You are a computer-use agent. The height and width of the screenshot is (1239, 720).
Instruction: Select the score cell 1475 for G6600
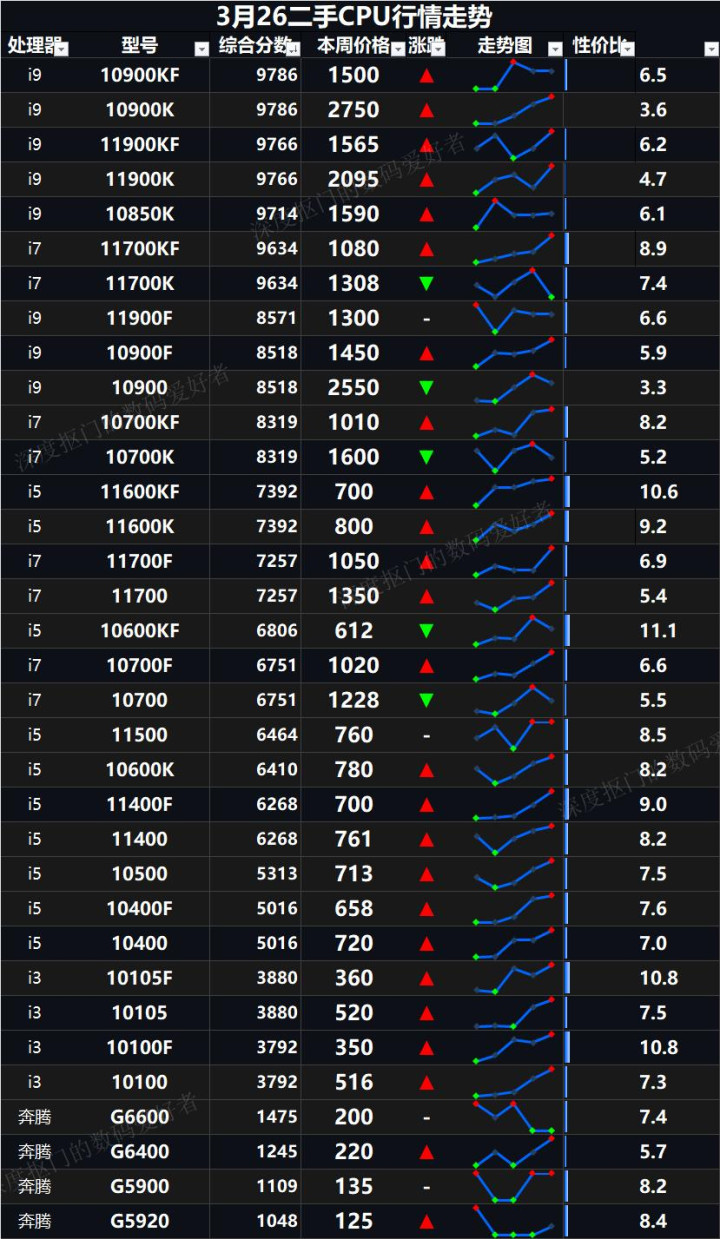click(276, 1117)
